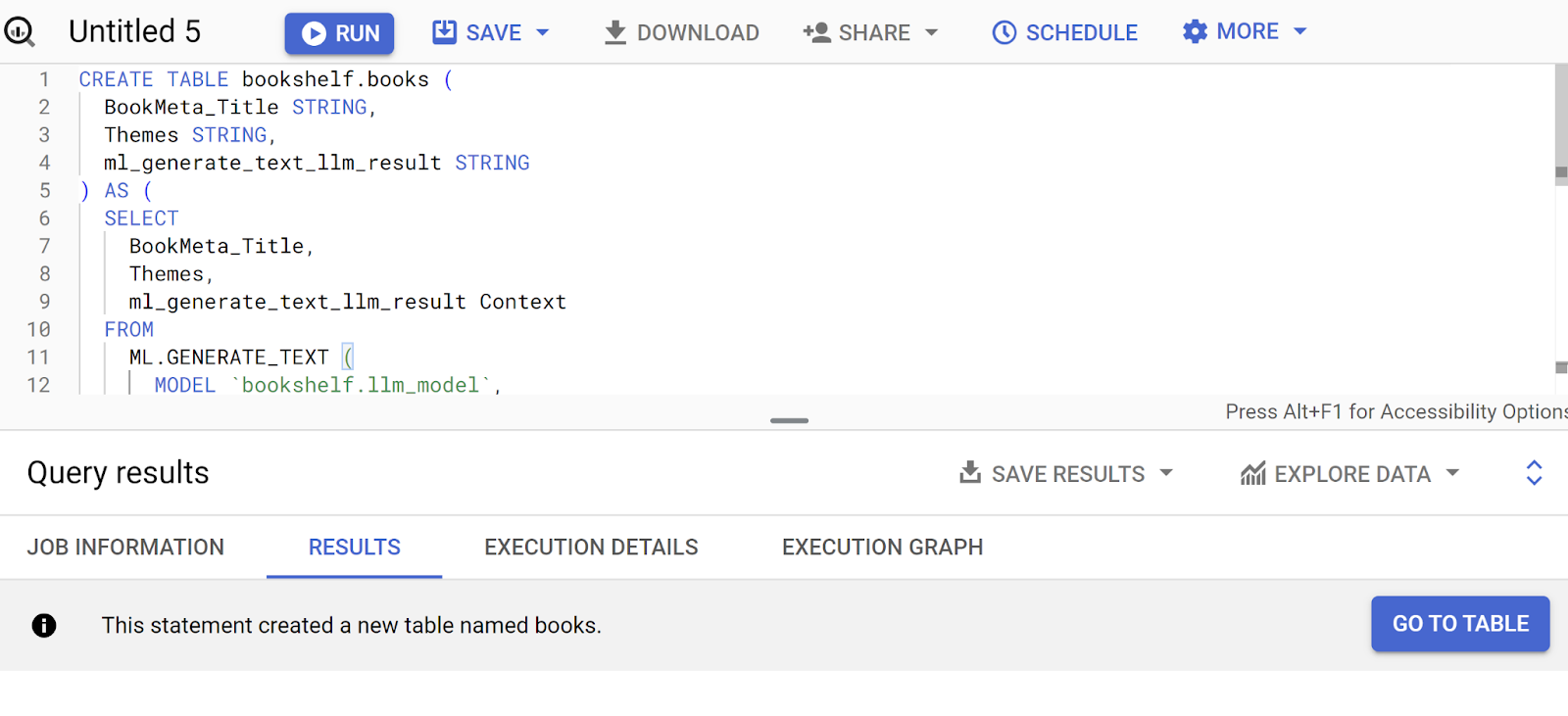Expand the MORE options dropdown arrow

[1300, 31]
